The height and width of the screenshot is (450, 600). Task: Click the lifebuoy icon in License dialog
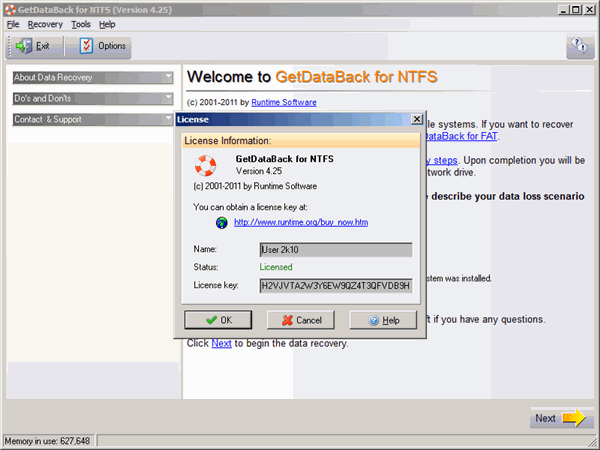point(205,166)
